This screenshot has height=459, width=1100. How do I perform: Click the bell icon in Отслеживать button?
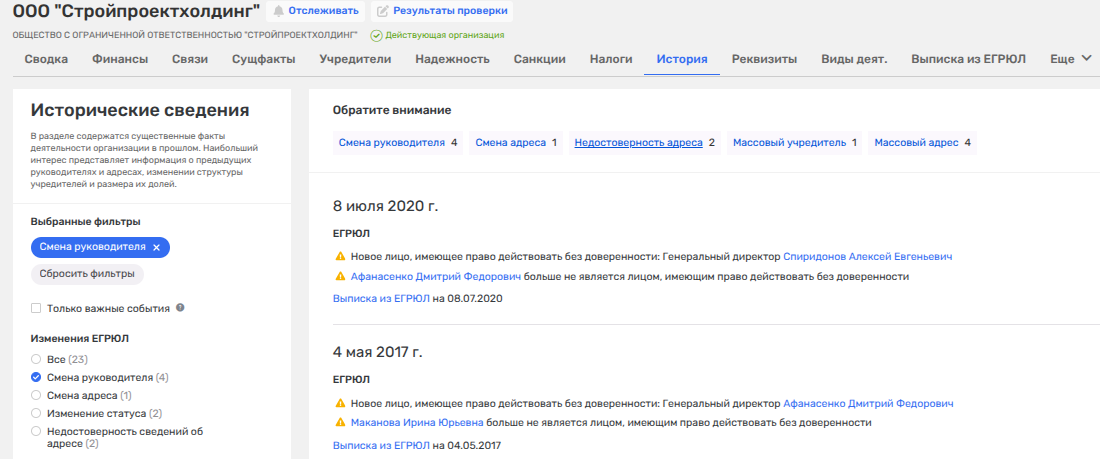click(279, 11)
